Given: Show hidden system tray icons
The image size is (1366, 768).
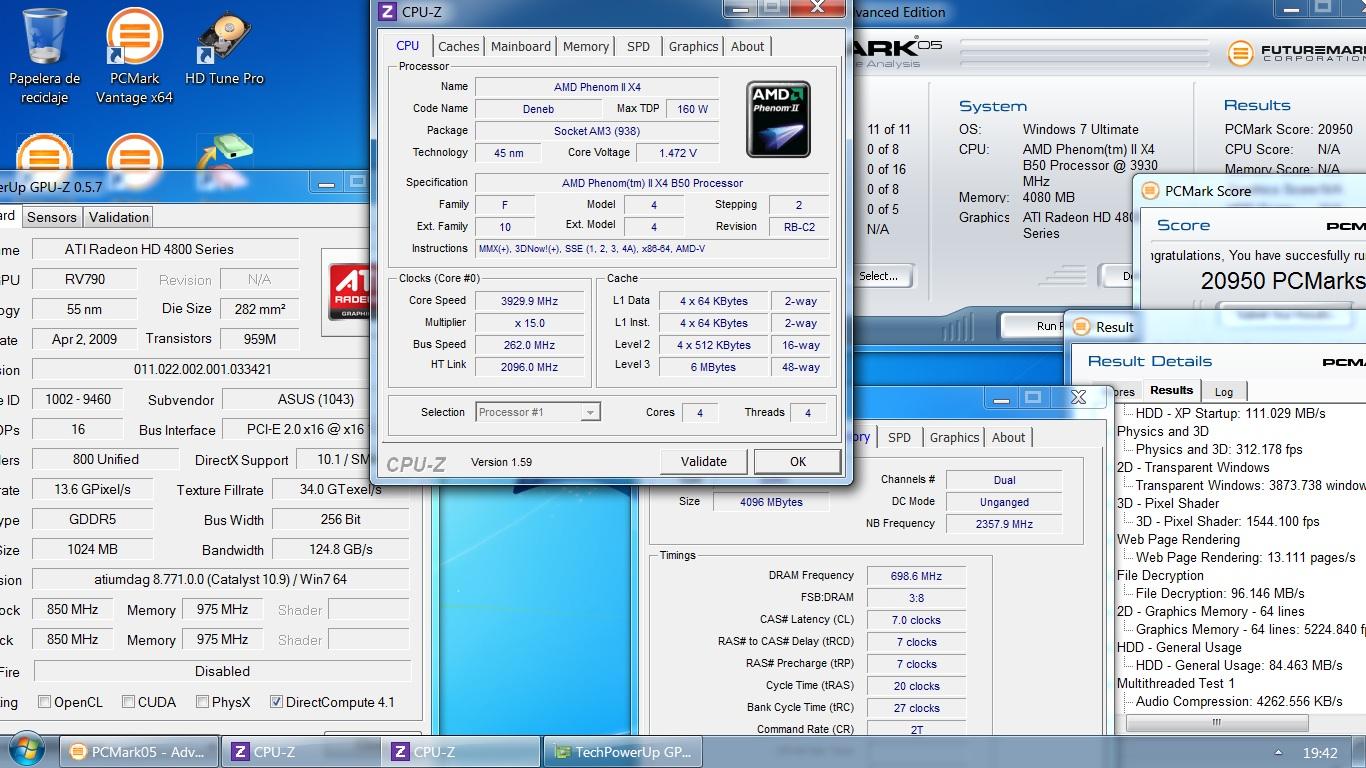Looking at the screenshot, I should tap(1278, 753).
